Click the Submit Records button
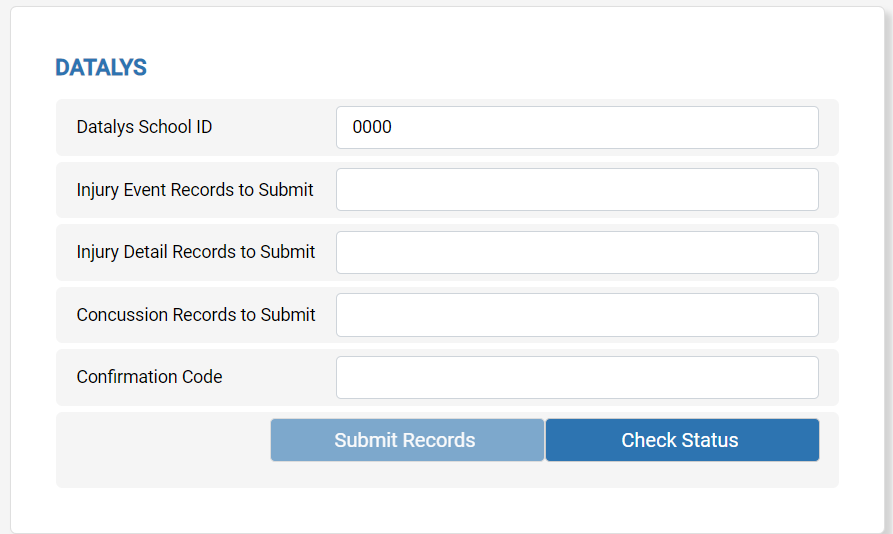This screenshot has width=893, height=534. (x=407, y=440)
